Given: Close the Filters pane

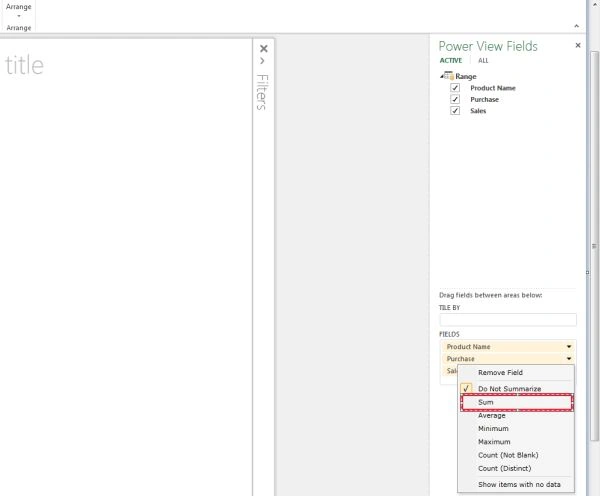Looking at the screenshot, I should tap(263, 49).
